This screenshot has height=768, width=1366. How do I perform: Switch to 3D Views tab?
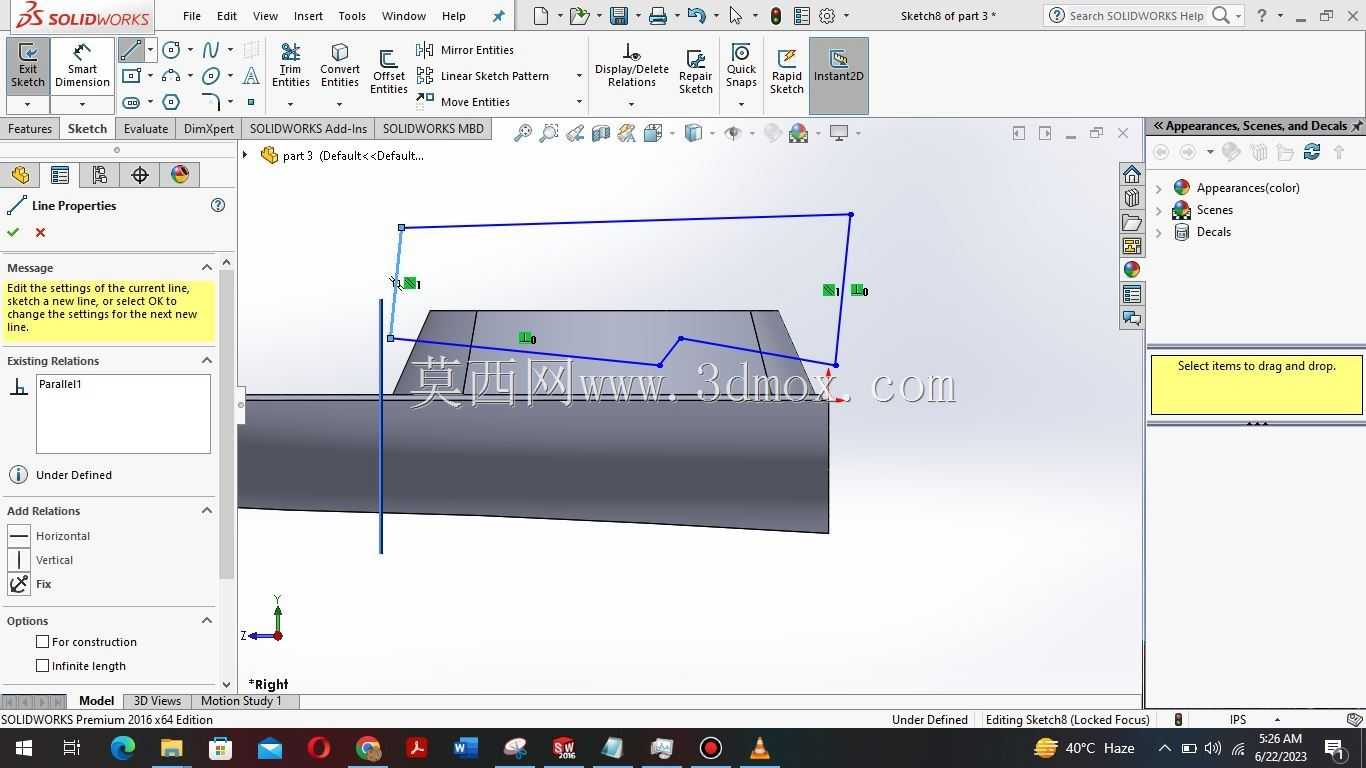157,701
